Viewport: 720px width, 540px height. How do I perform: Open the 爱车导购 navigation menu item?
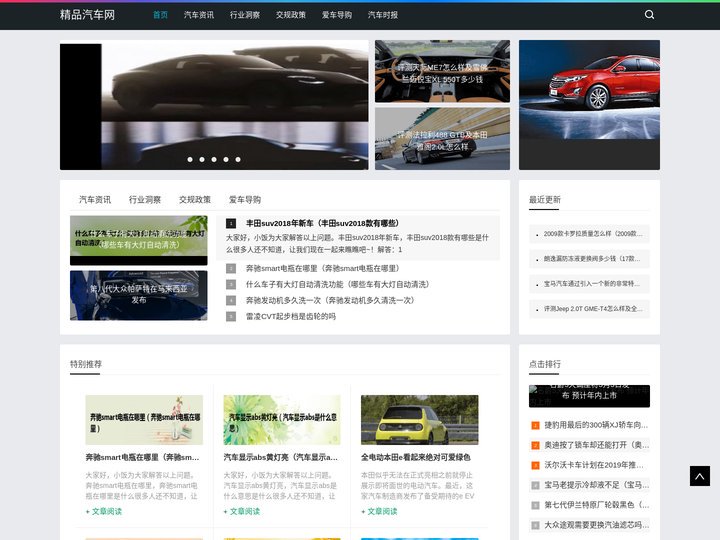[337, 15]
